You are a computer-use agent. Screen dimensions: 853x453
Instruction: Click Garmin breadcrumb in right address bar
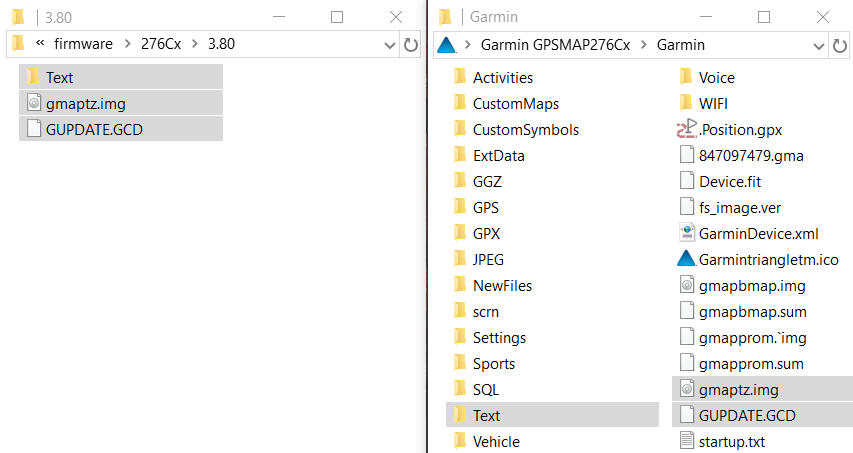coord(681,45)
